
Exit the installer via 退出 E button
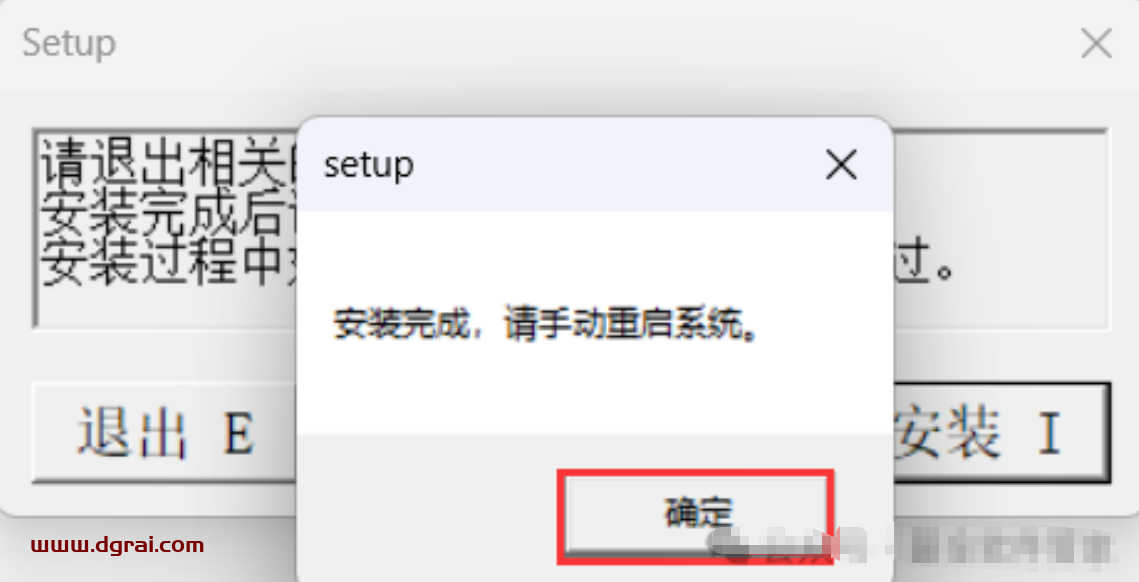(164, 432)
